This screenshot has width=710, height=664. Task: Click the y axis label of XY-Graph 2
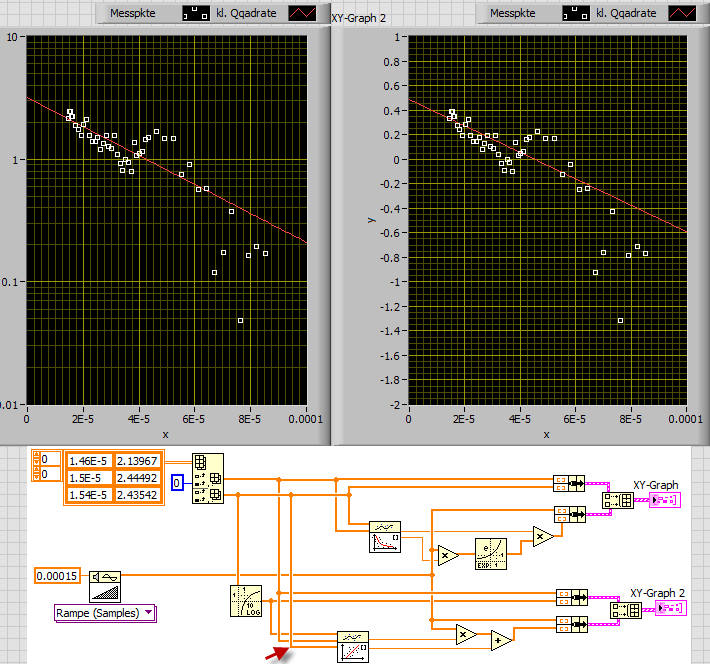pyautogui.click(x=371, y=220)
